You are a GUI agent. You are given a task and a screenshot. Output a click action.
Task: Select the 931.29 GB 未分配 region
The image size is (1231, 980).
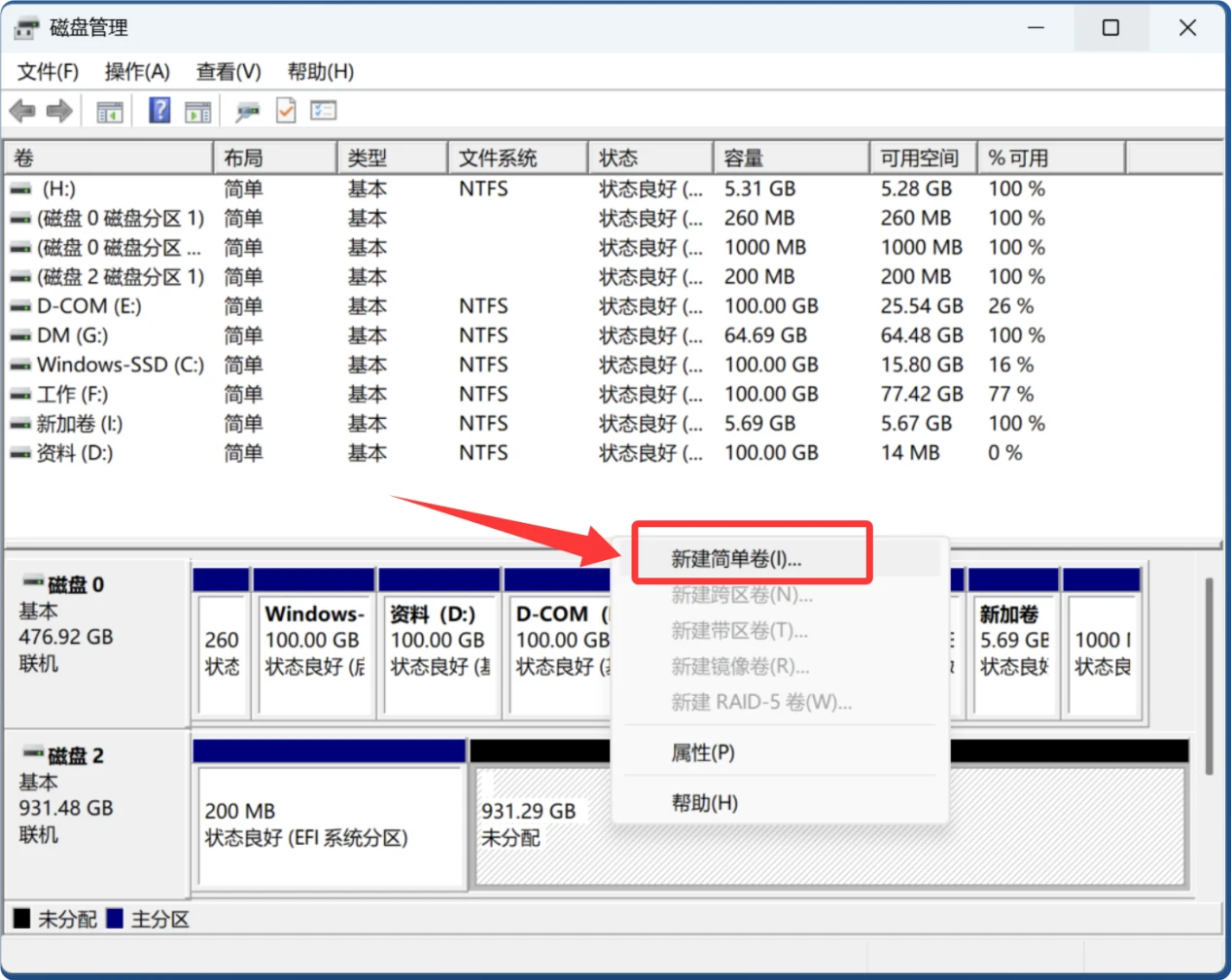point(829,824)
